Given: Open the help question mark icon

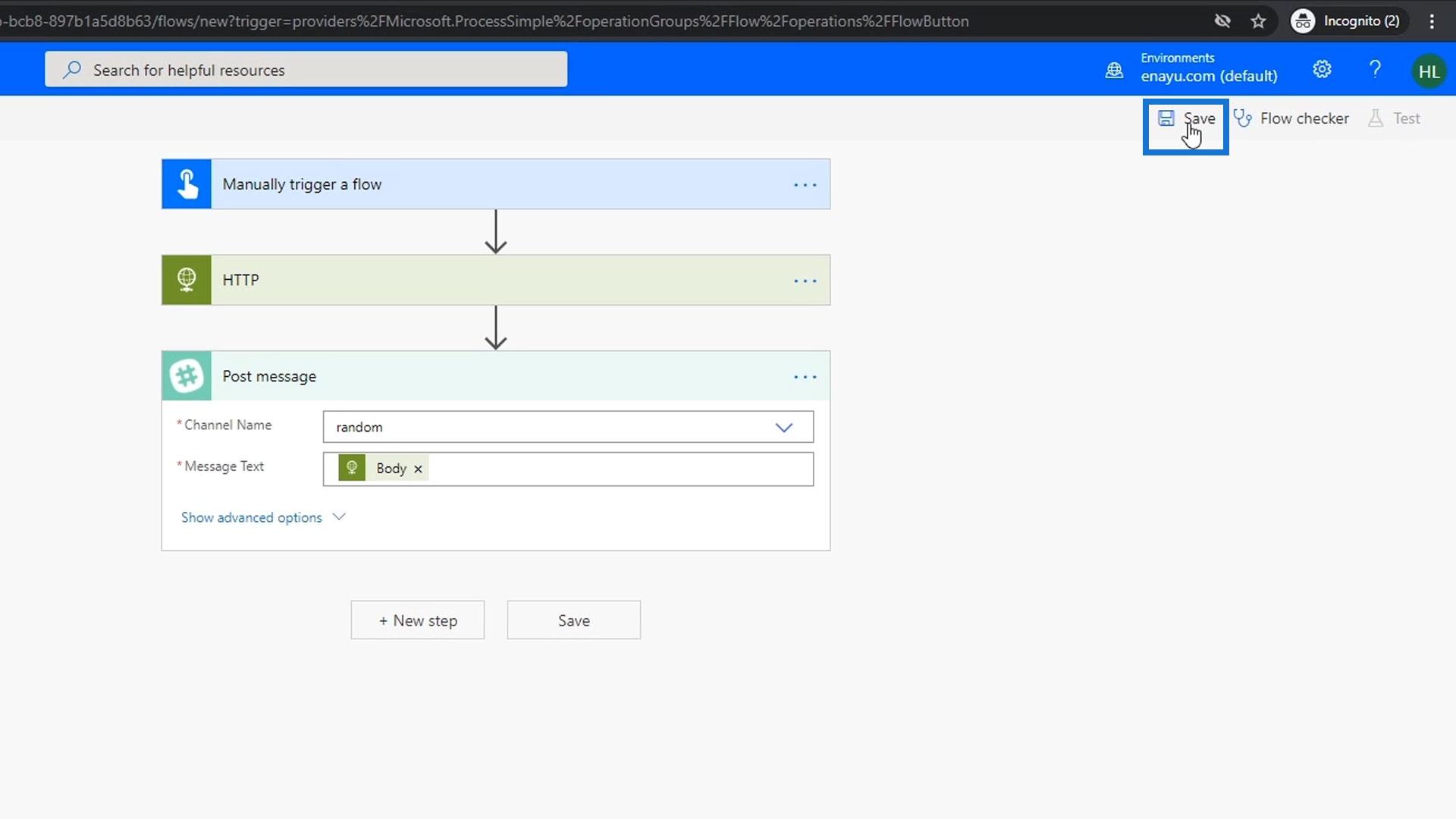Looking at the screenshot, I should pyautogui.click(x=1375, y=70).
